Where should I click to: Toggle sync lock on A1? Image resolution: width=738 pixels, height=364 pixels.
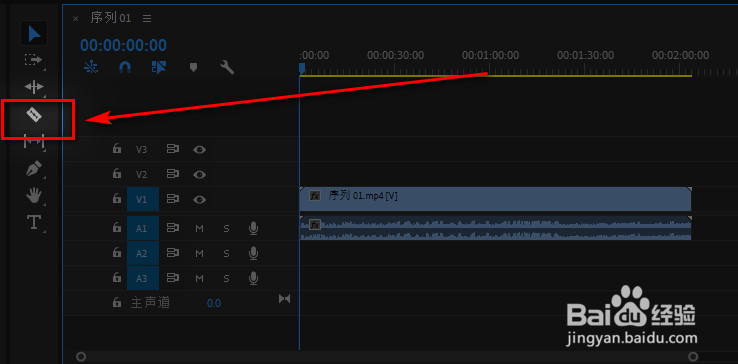(x=173, y=228)
